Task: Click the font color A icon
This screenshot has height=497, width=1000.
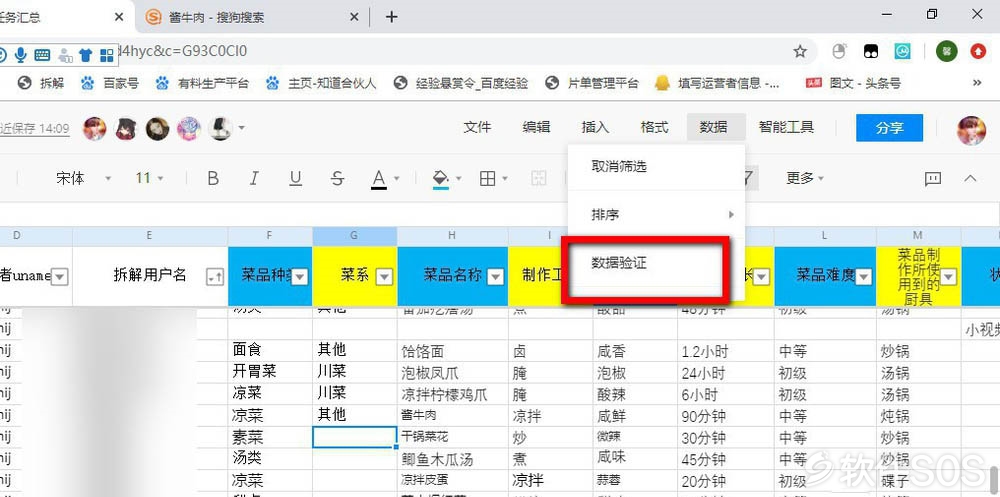Action: point(379,179)
